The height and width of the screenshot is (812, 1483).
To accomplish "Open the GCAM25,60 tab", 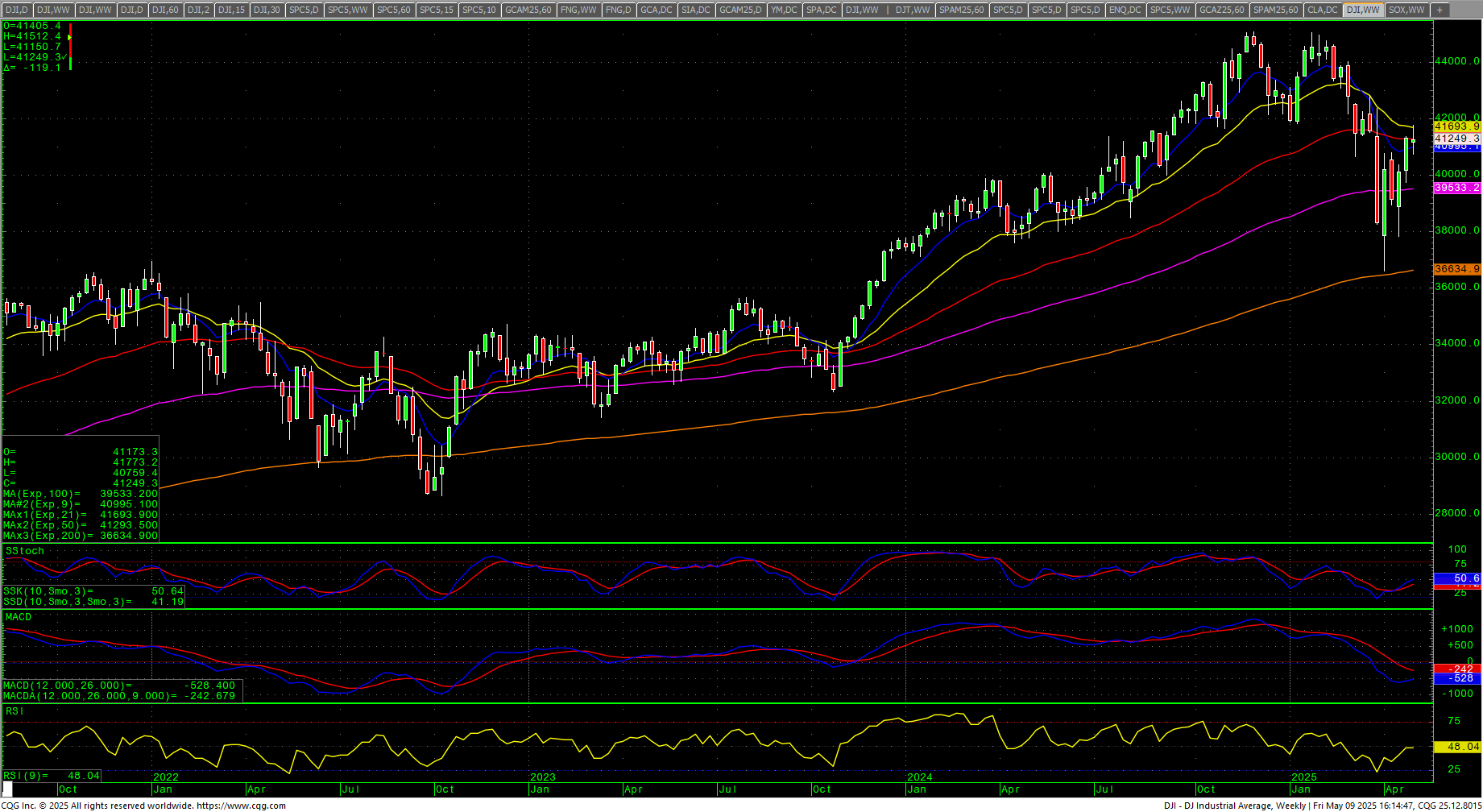I will click(x=528, y=10).
